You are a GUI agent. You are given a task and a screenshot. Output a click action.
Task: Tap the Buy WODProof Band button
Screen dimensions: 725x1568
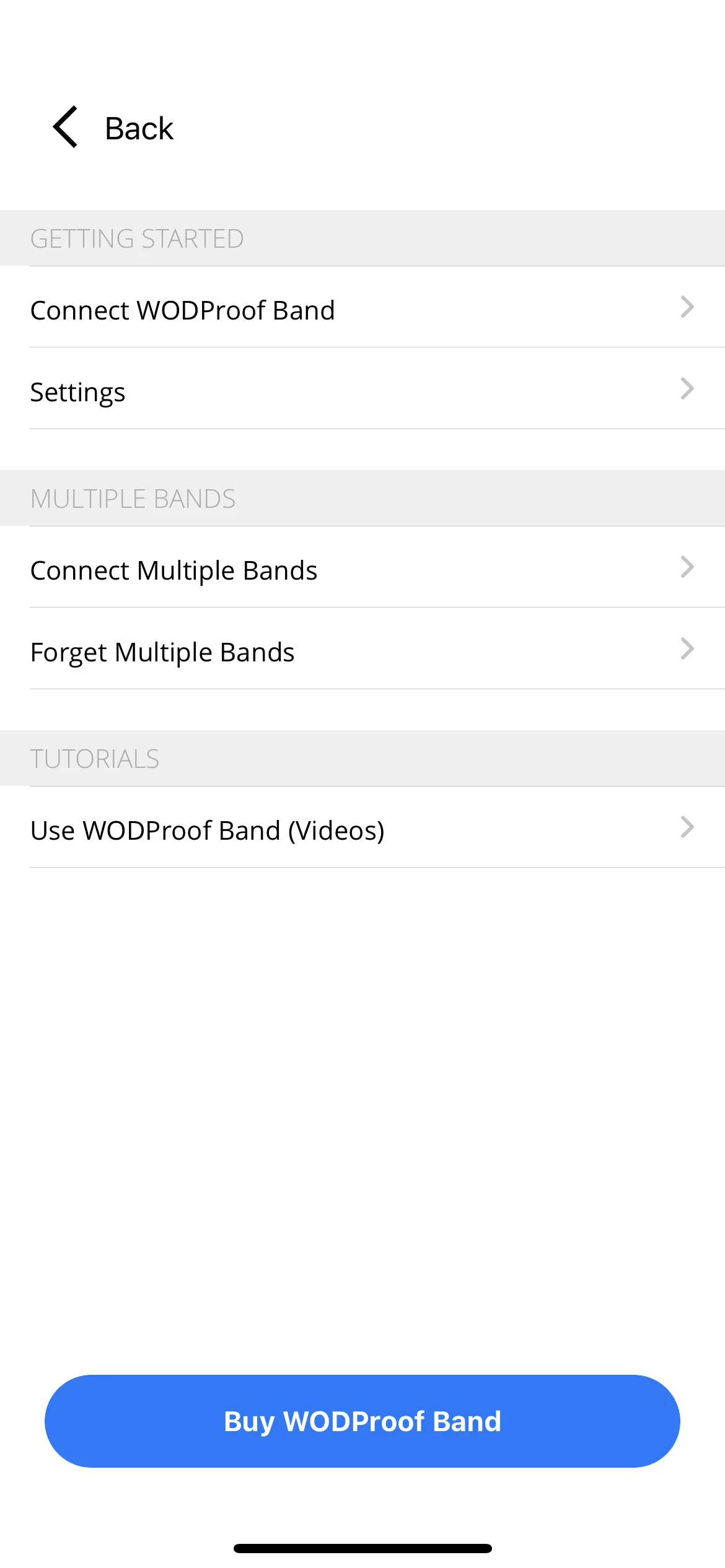[x=362, y=1421]
